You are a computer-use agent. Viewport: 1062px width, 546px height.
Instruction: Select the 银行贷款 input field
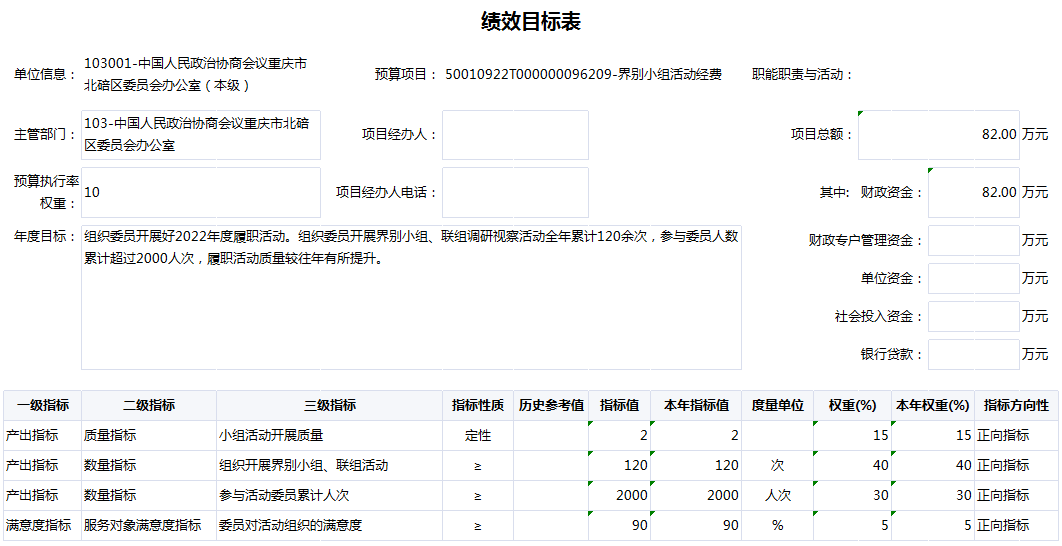click(x=973, y=354)
